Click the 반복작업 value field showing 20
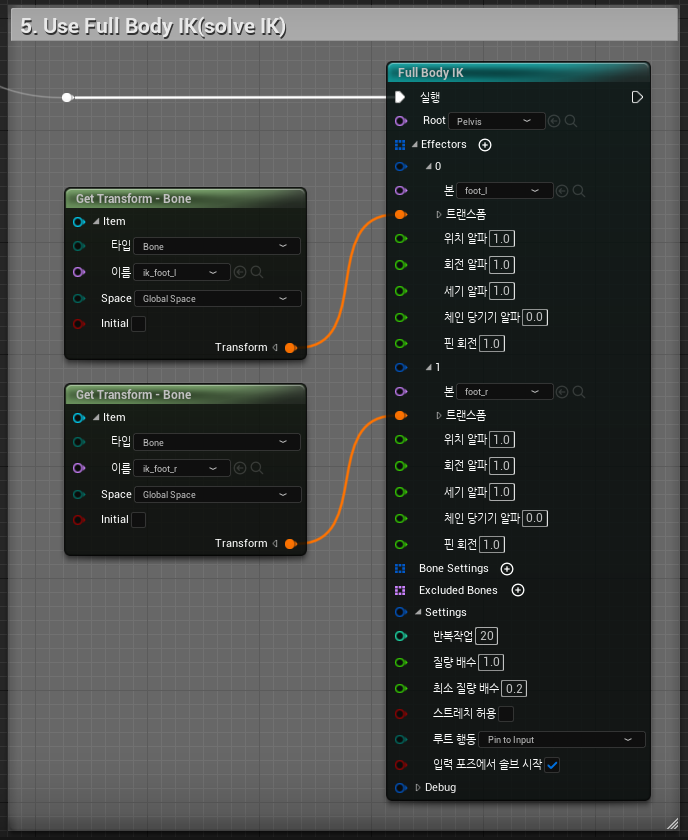The width and height of the screenshot is (688, 840). click(487, 636)
